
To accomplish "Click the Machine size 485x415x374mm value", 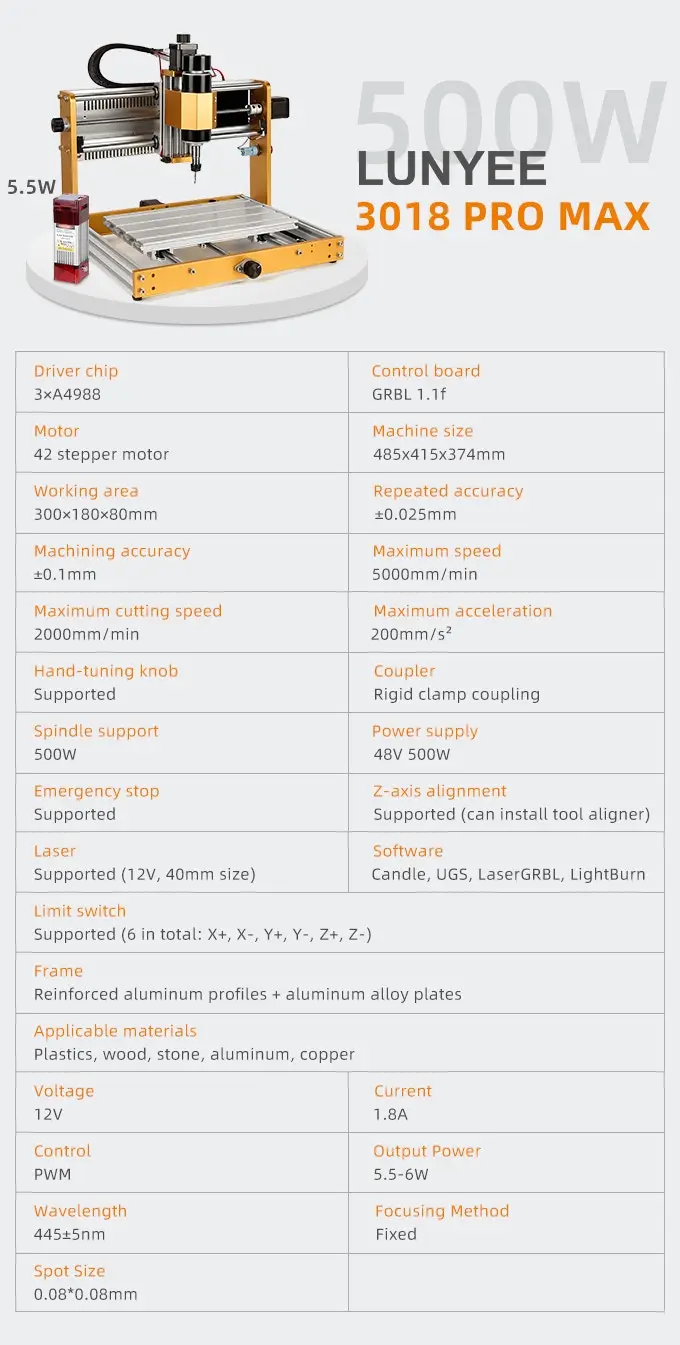I will (x=439, y=454).
